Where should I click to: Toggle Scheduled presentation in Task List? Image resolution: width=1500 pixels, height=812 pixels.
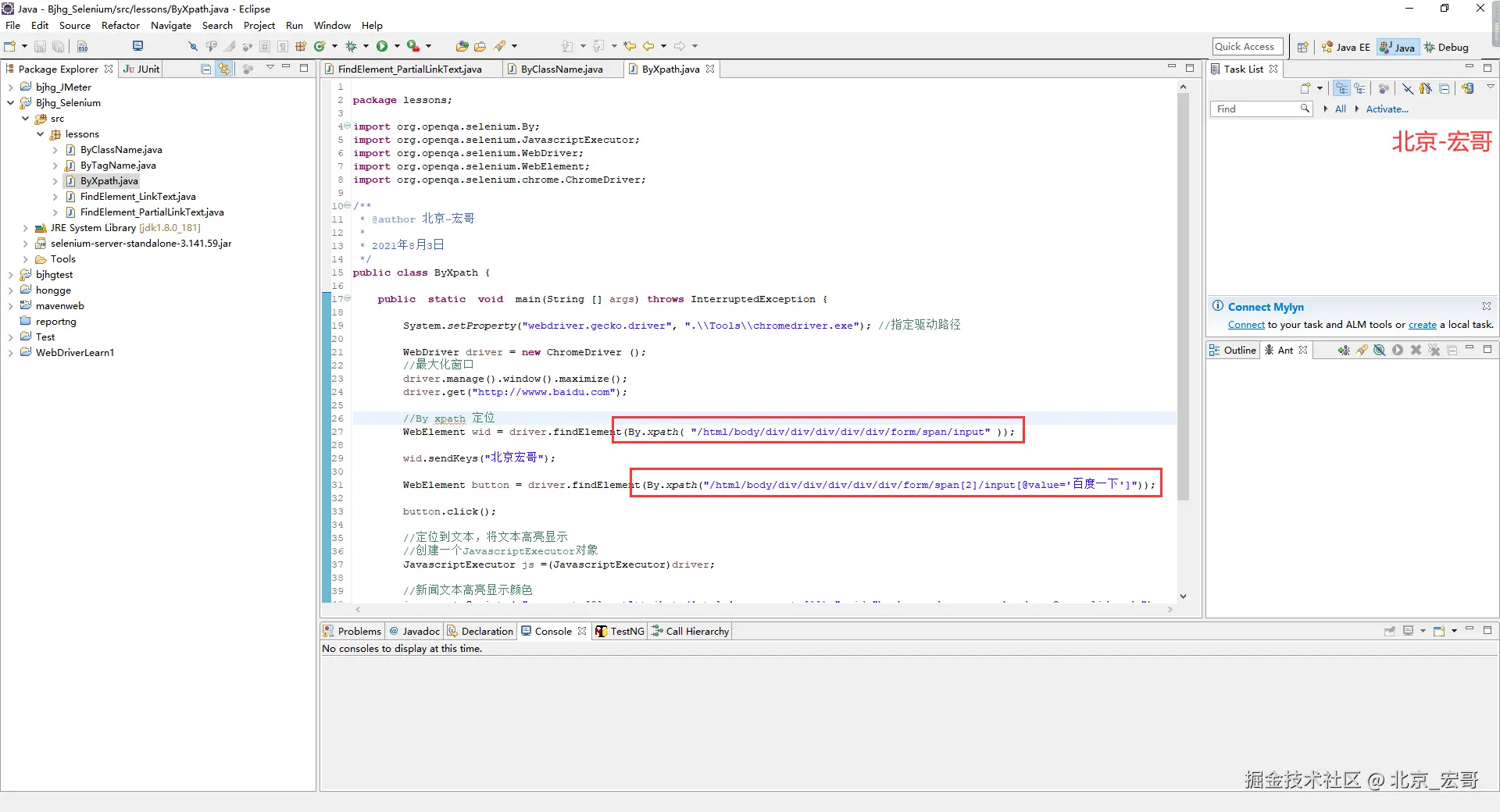1360,88
